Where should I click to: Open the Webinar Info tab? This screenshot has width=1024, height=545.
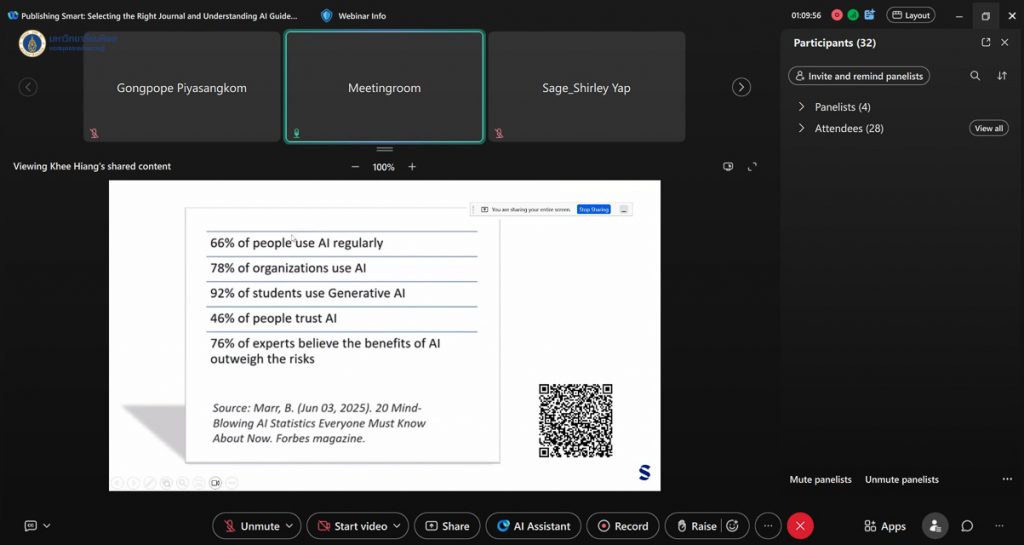354,16
